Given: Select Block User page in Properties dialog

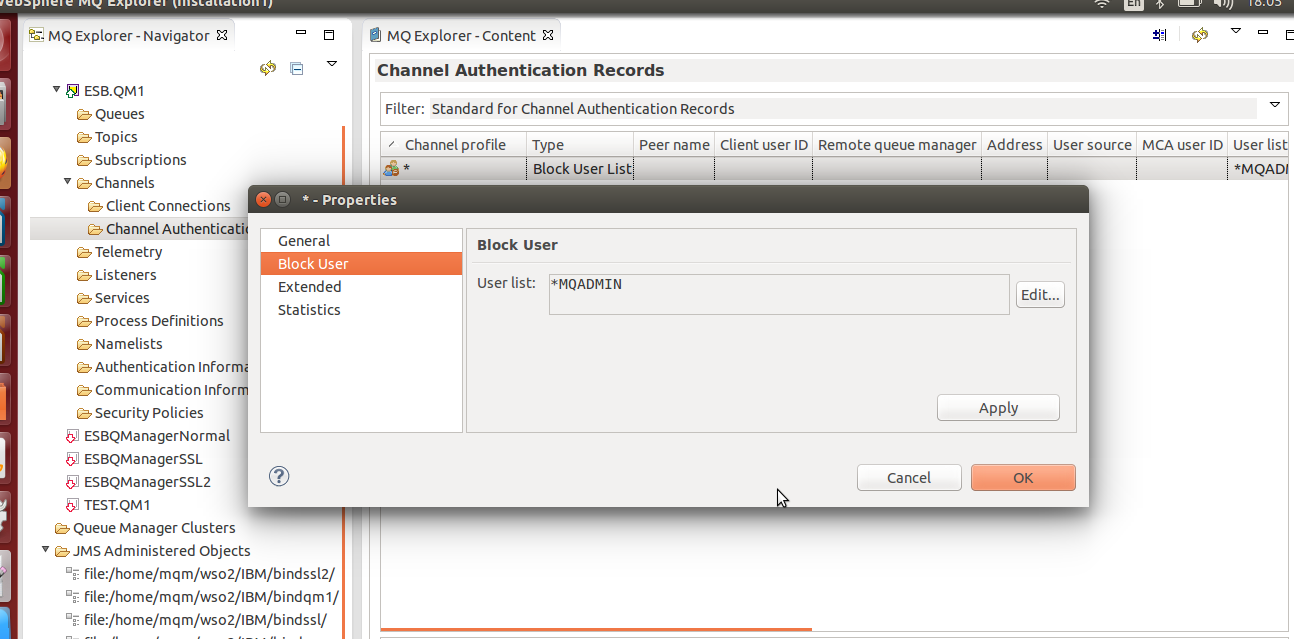Looking at the screenshot, I should [361, 264].
